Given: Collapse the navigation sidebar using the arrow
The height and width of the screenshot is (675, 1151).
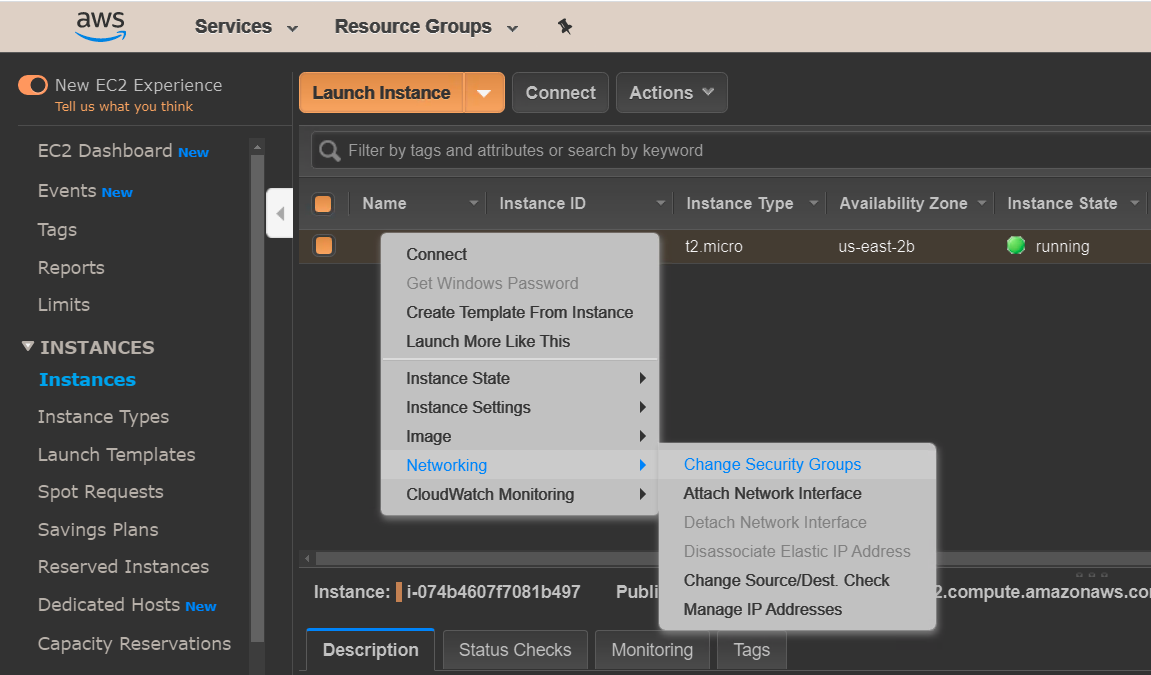Looking at the screenshot, I should 279,212.
